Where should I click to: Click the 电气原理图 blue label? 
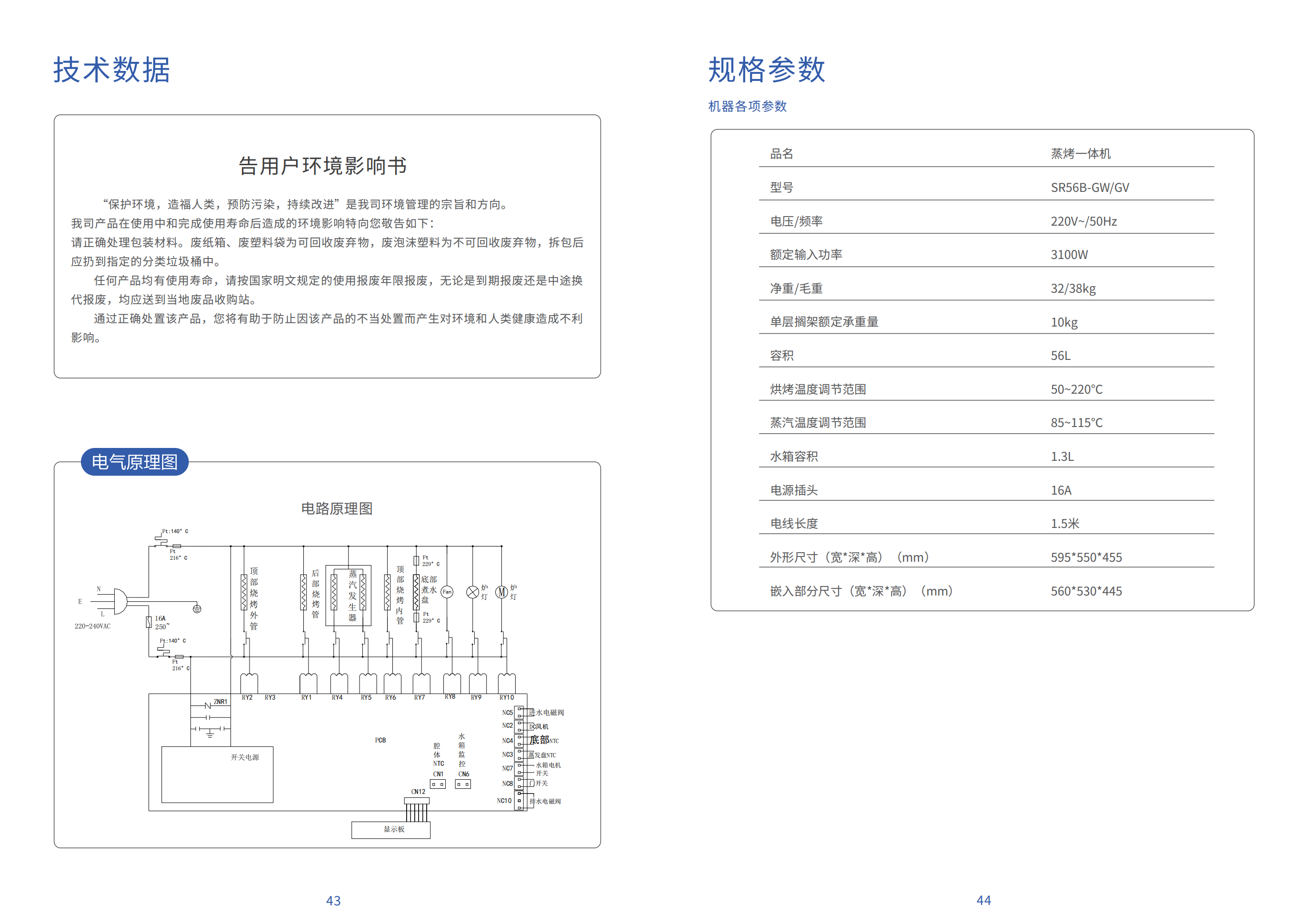pos(135,462)
